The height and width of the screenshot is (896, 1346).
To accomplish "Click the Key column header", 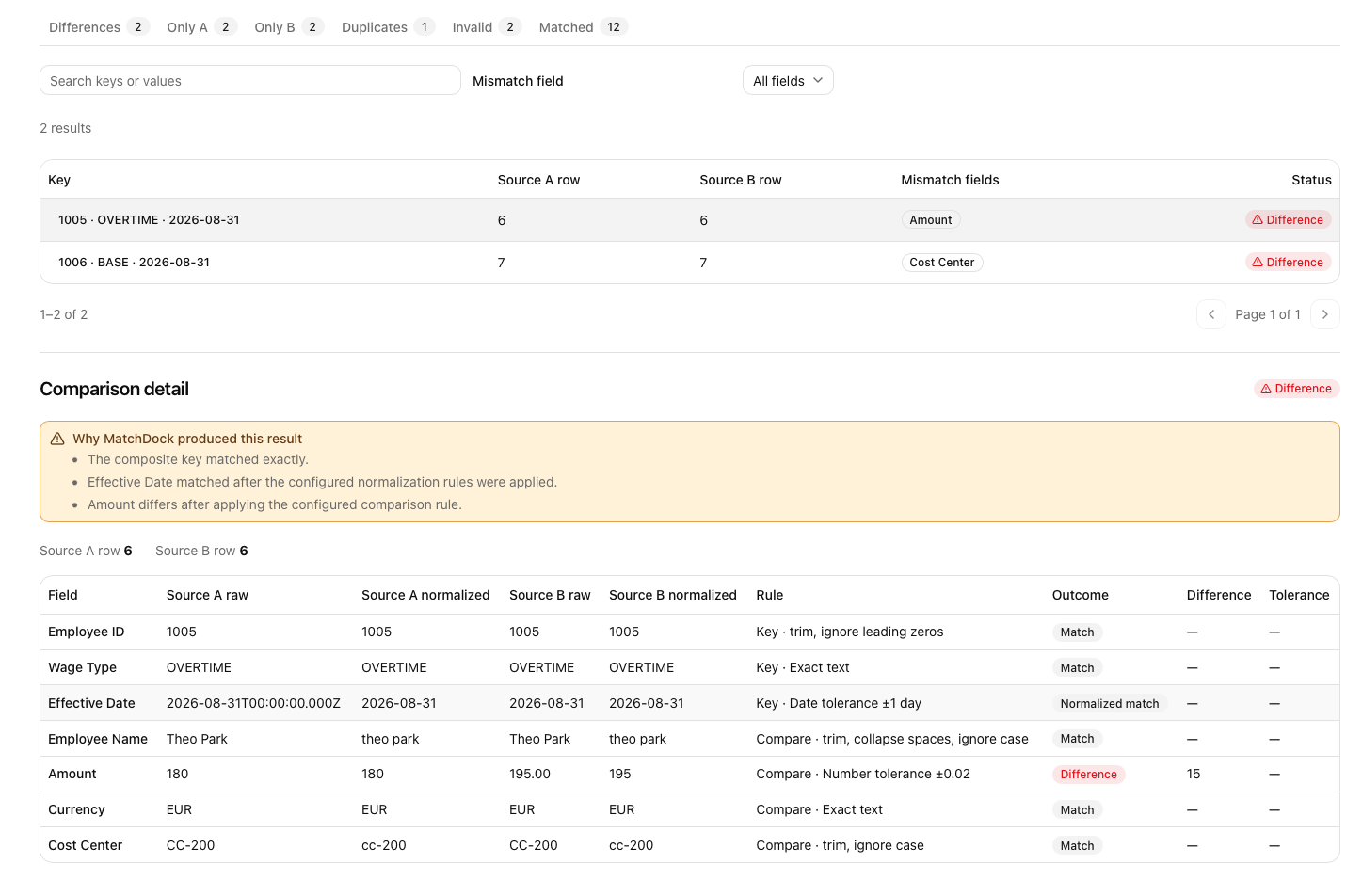I will tap(59, 180).
